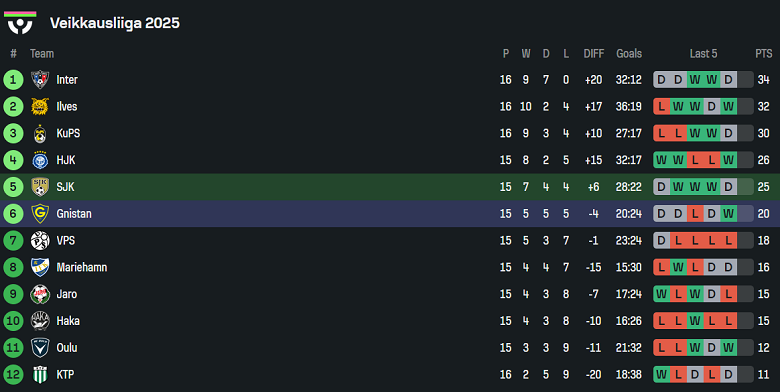Open the Oulu team name link

pos(67,348)
